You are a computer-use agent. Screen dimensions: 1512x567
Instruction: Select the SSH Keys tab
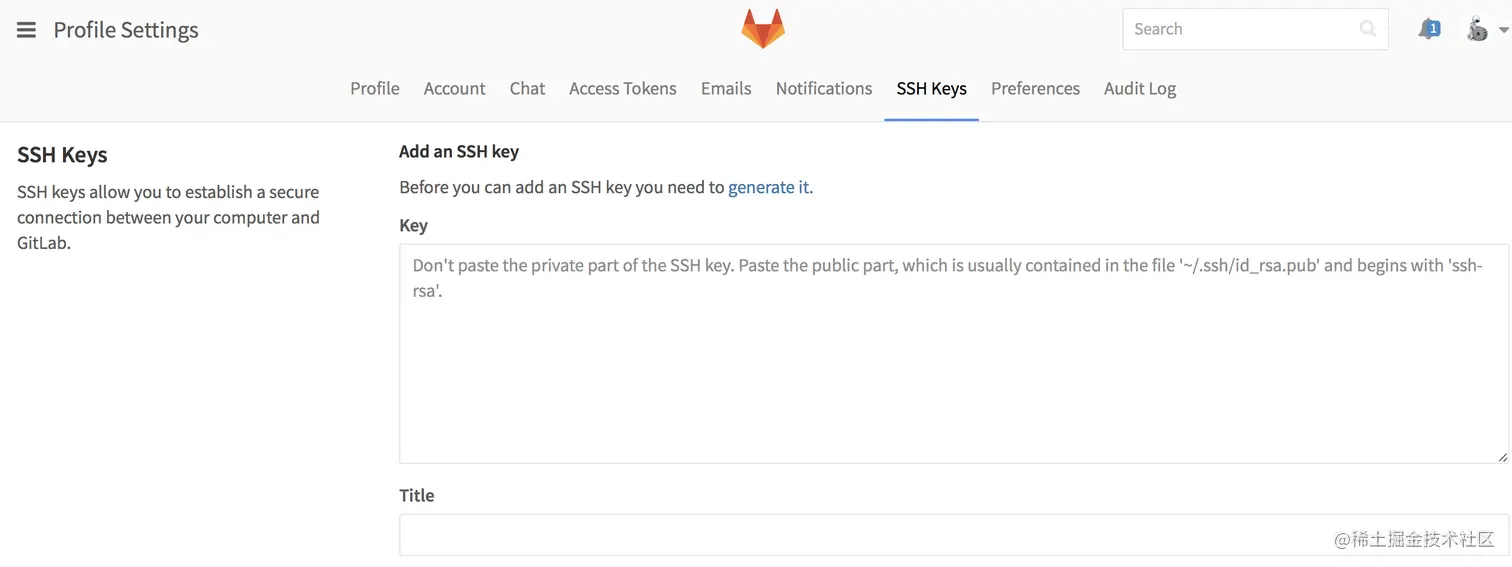click(931, 88)
